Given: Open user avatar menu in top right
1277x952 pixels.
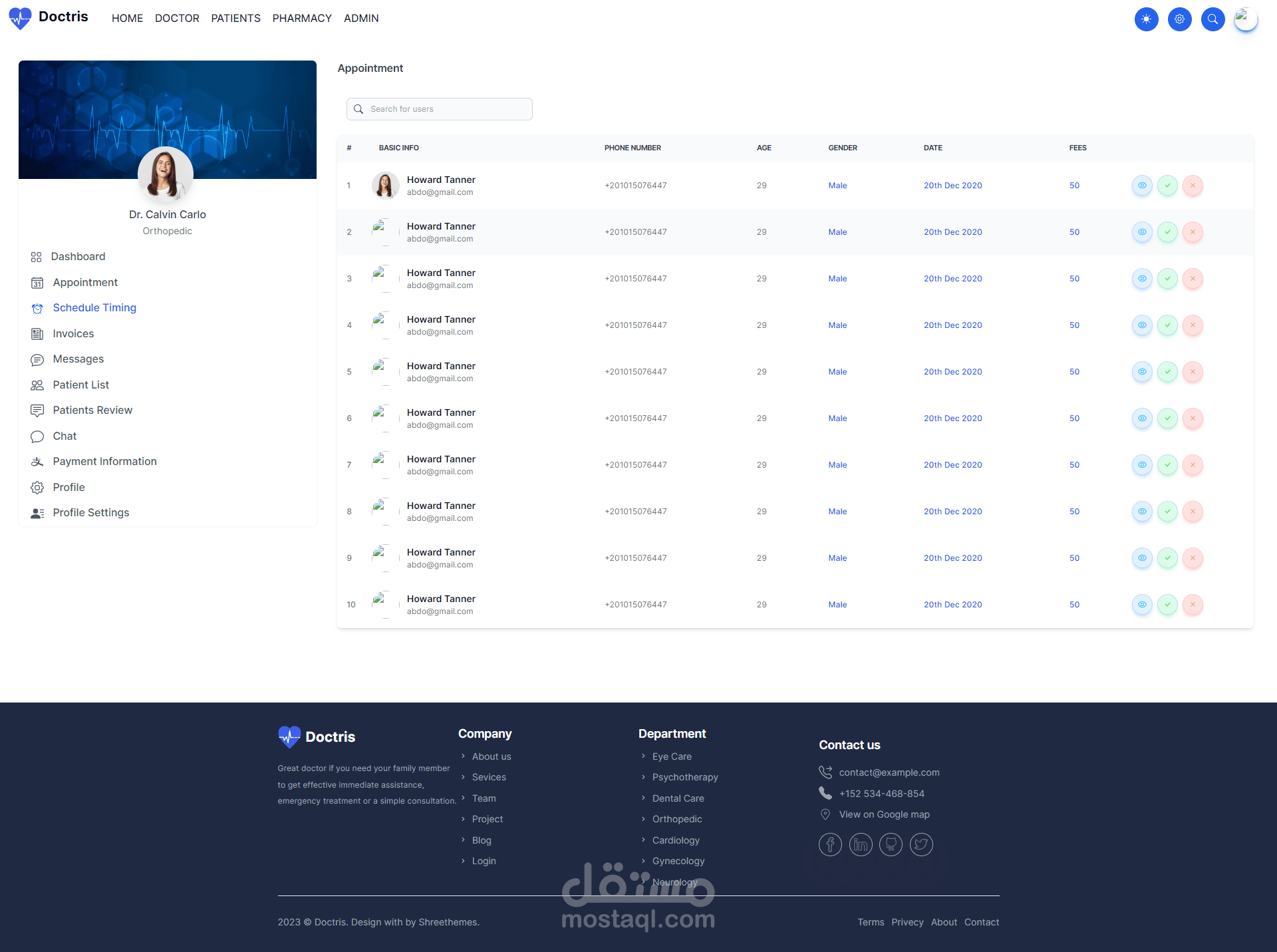Looking at the screenshot, I should [1245, 19].
